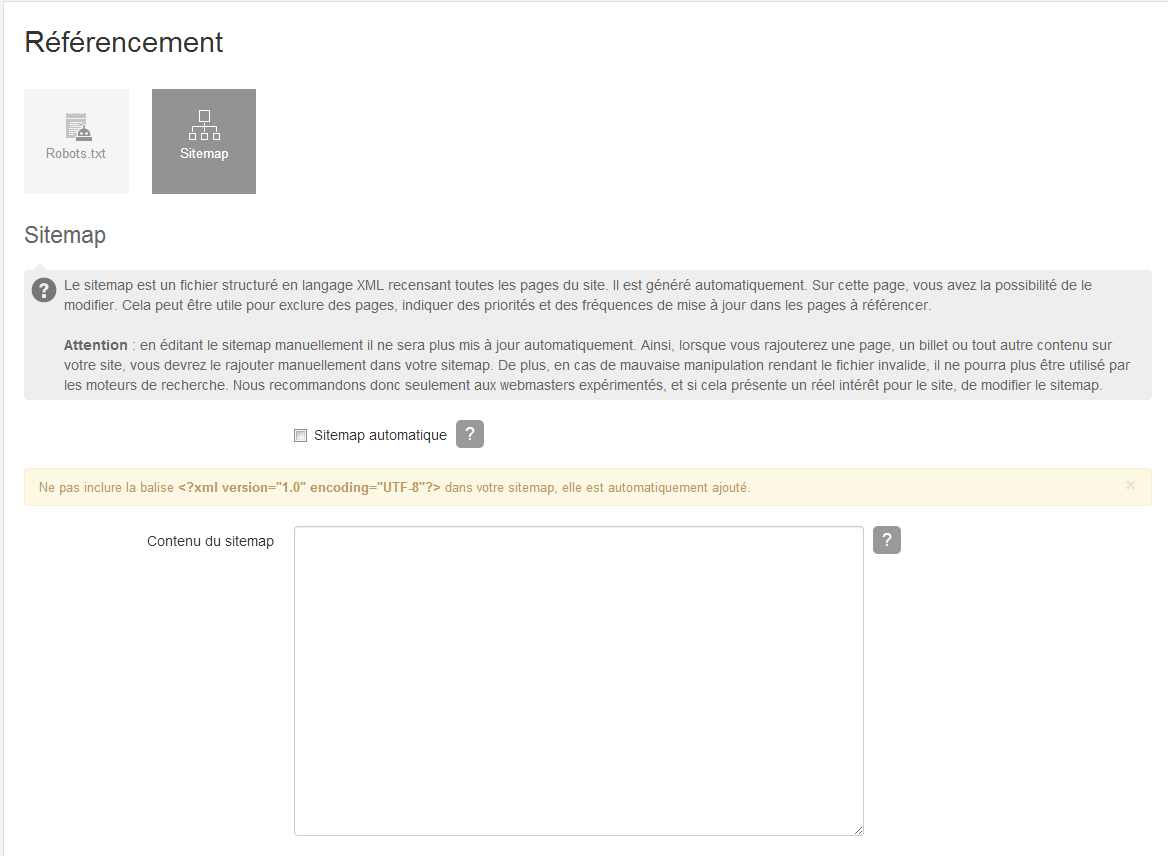Click the Sitemap section heading

(65, 235)
